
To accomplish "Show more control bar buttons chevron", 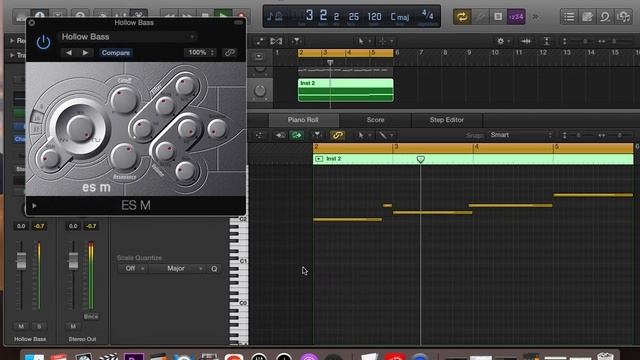I will coord(535,17).
